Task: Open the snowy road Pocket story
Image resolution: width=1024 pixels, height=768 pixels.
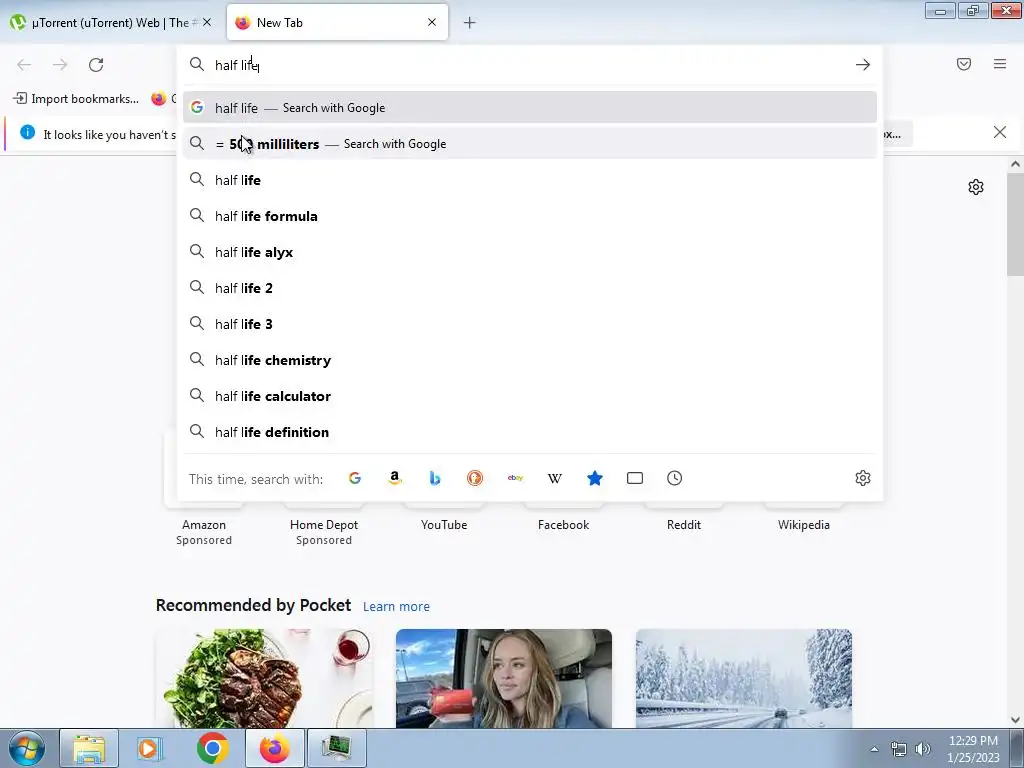Action: 744,679
